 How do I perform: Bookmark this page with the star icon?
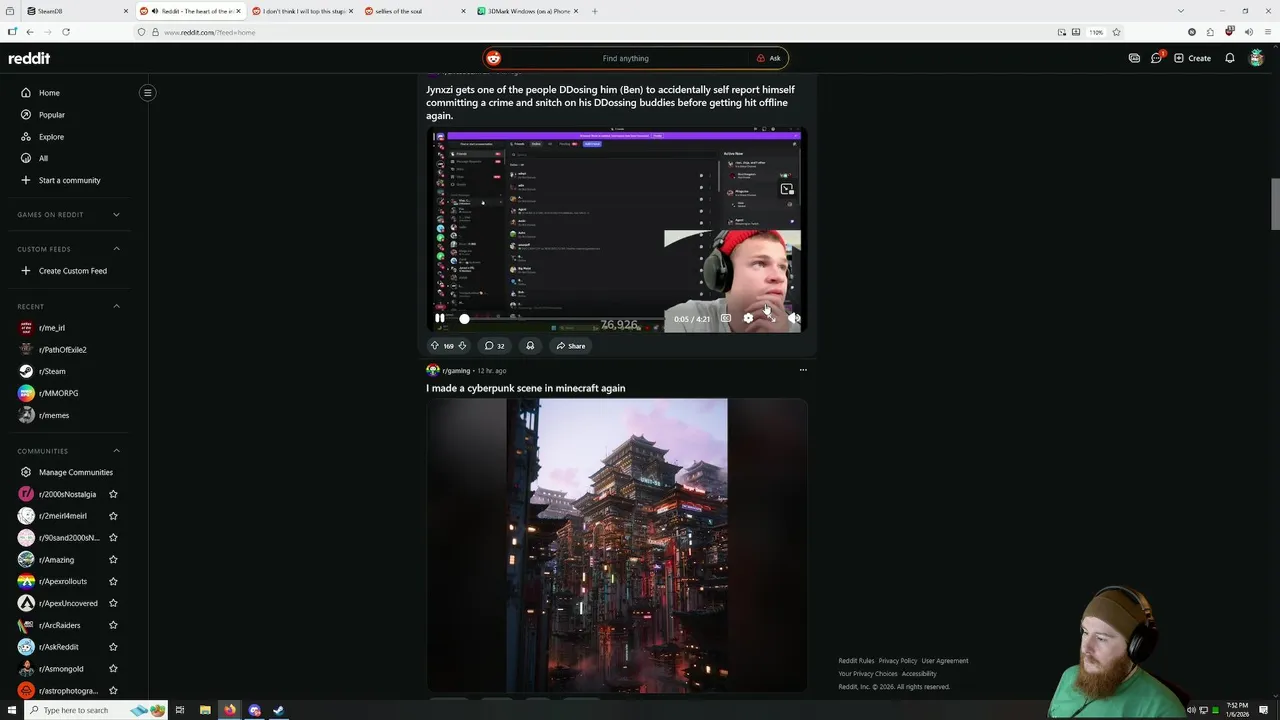[x=1116, y=32]
